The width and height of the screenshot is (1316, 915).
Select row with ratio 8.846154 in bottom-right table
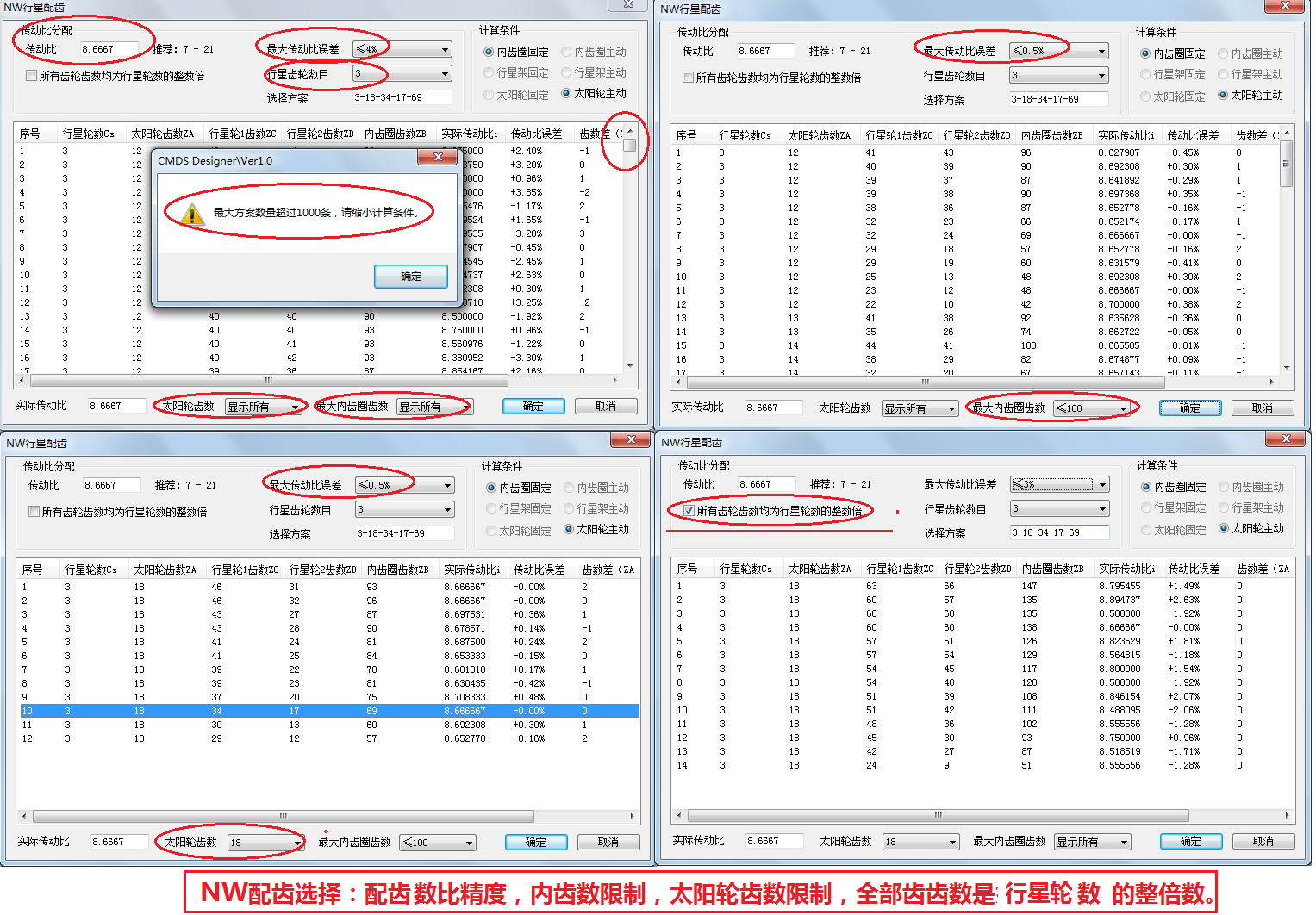tap(982, 696)
